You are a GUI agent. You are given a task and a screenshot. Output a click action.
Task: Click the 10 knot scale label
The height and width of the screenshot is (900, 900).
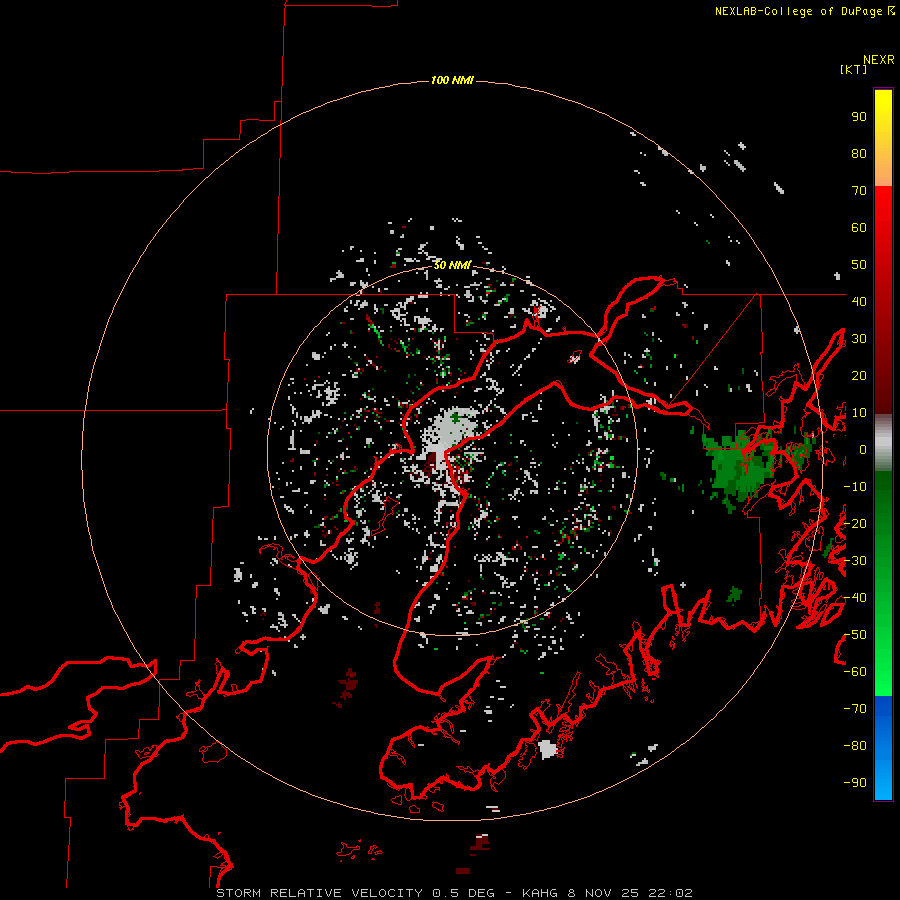pos(859,413)
